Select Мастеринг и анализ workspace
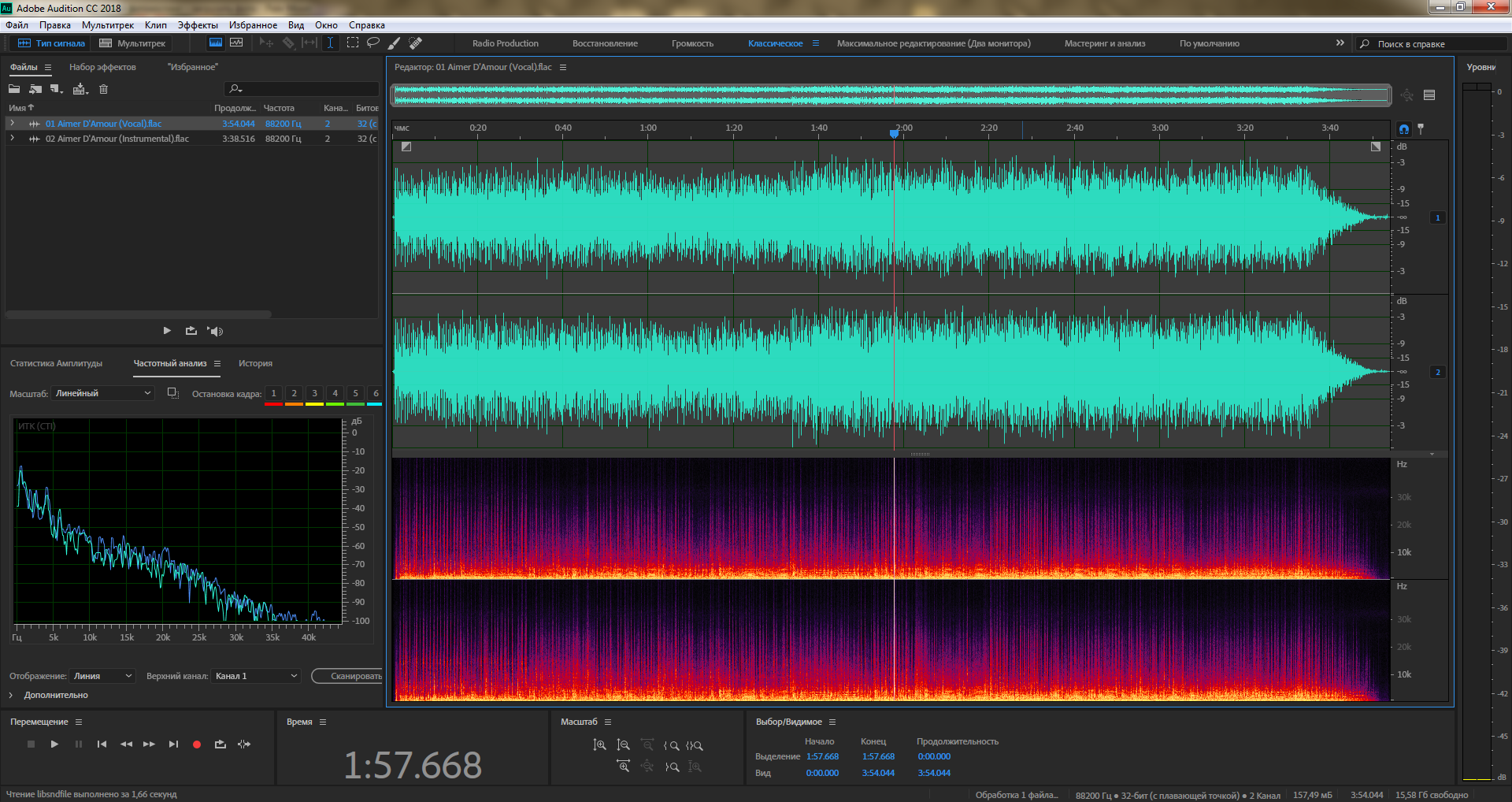The width and height of the screenshot is (1512, 802). coord(1105,43)
